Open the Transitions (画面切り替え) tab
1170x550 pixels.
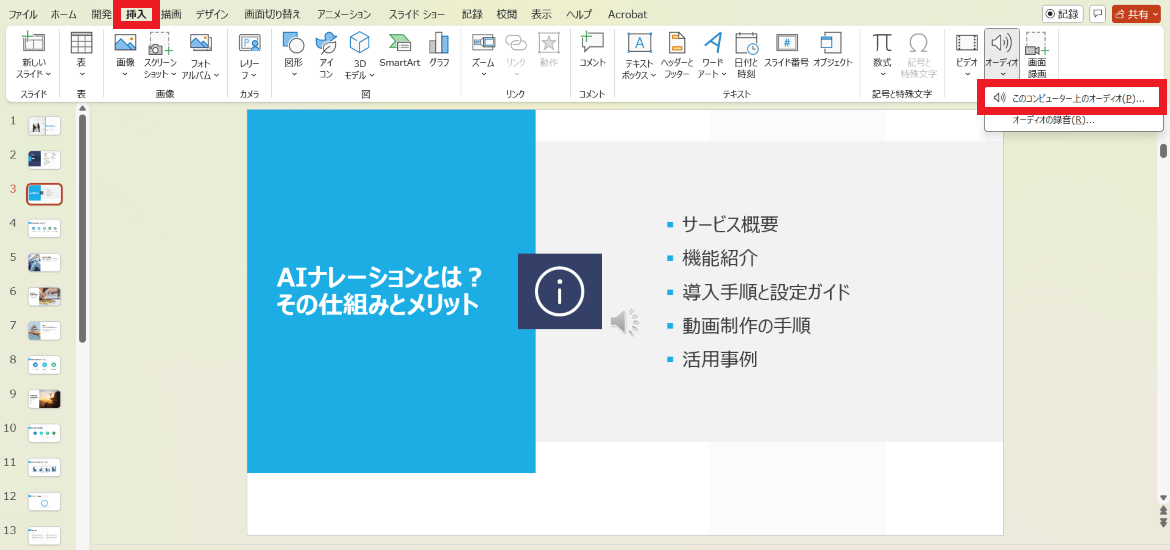pos(272,14)
